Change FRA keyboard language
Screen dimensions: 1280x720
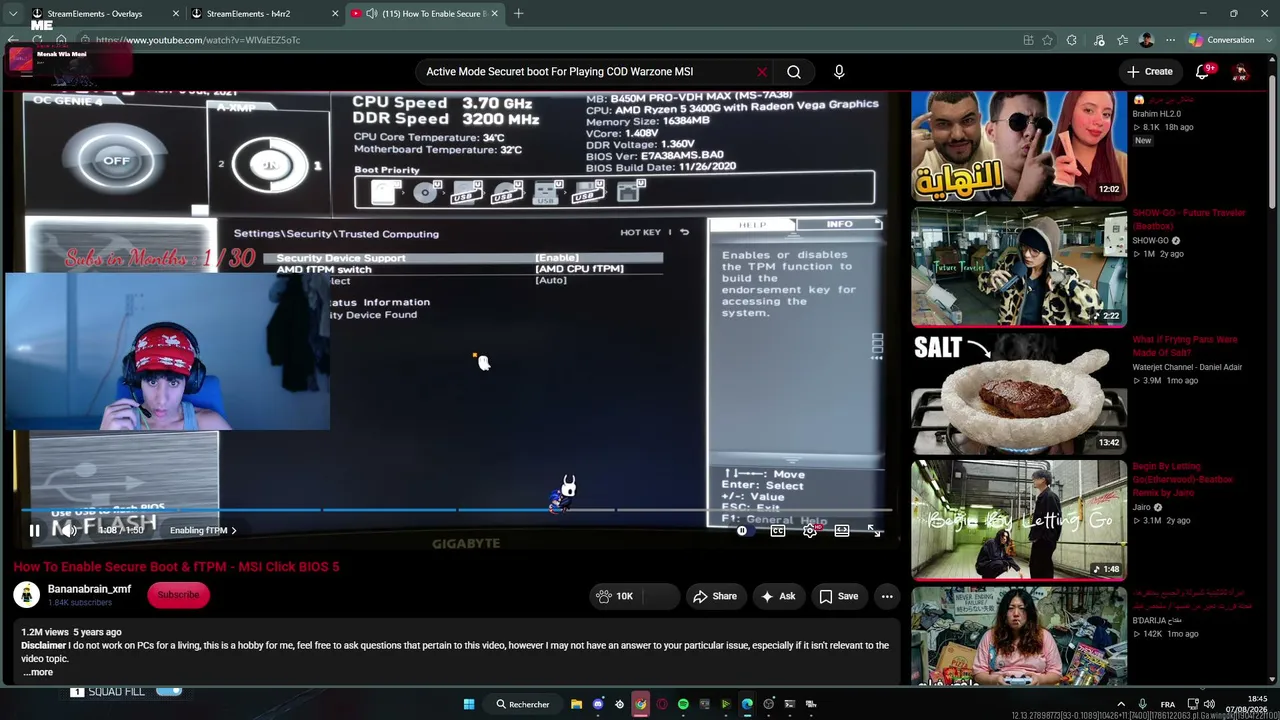click(1167, 704)
